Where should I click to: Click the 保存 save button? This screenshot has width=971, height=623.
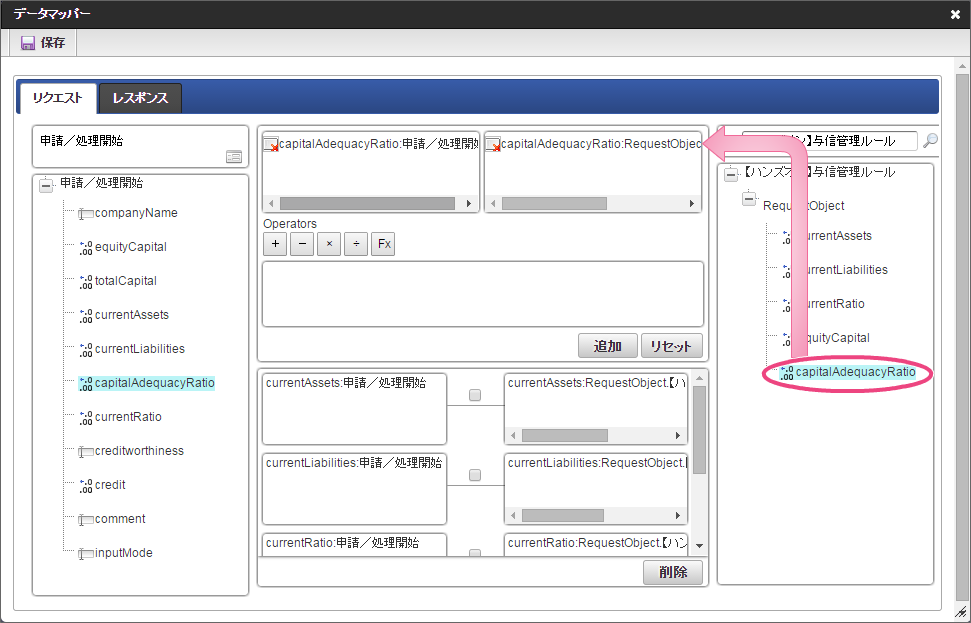(x=43, y=43)
